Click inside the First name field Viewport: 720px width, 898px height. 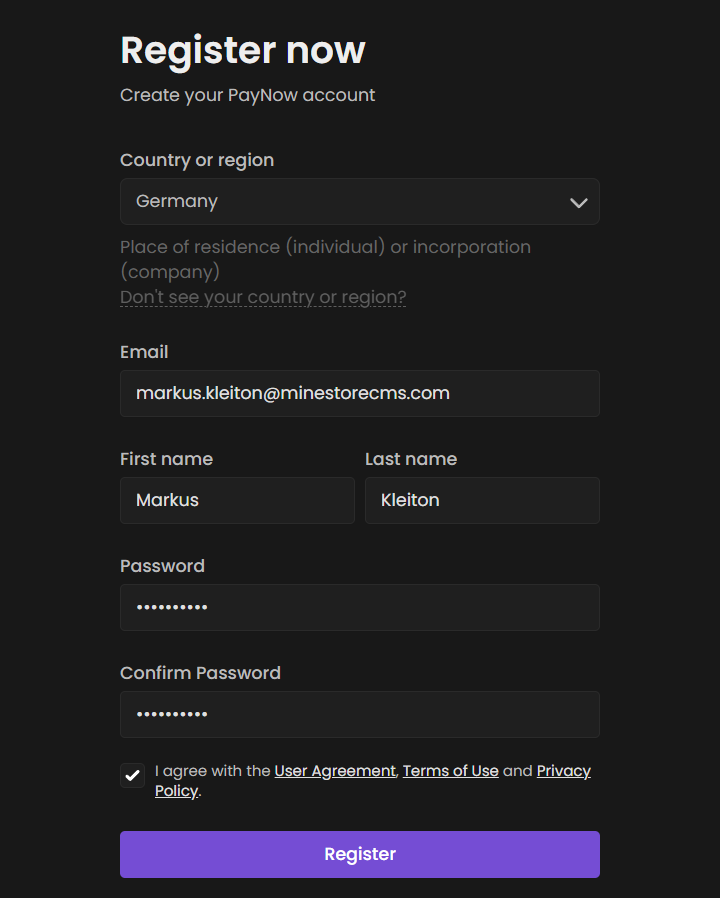pyautogui.click(x=237, y=500)
